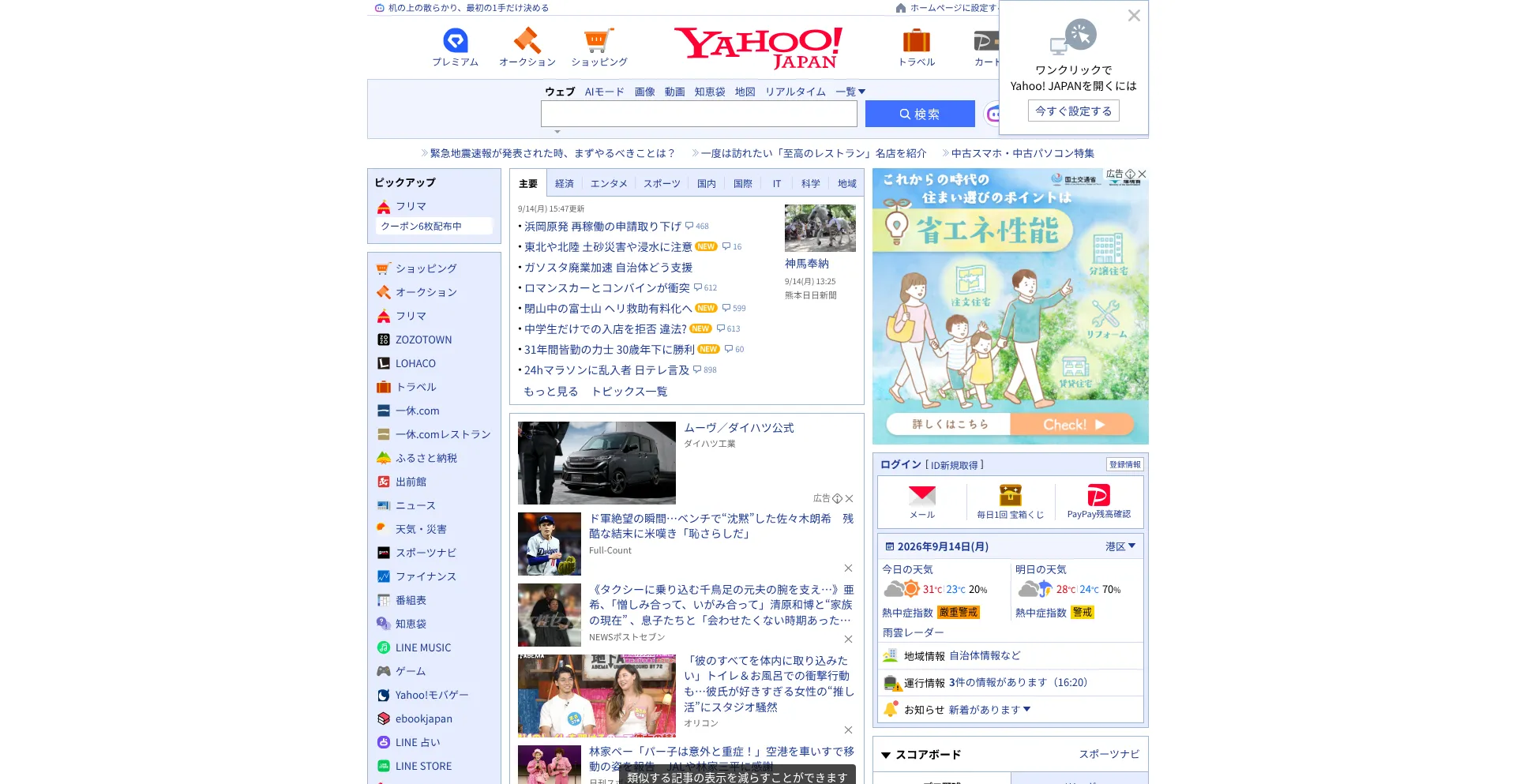Open ebookjapan in the sidebar

[424, 718]
